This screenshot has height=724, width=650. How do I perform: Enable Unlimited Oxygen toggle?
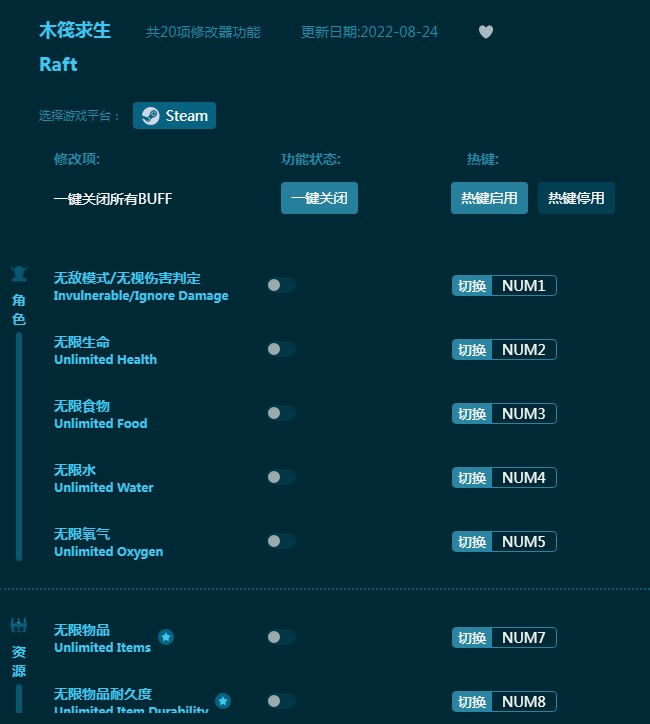coord(281,541)
